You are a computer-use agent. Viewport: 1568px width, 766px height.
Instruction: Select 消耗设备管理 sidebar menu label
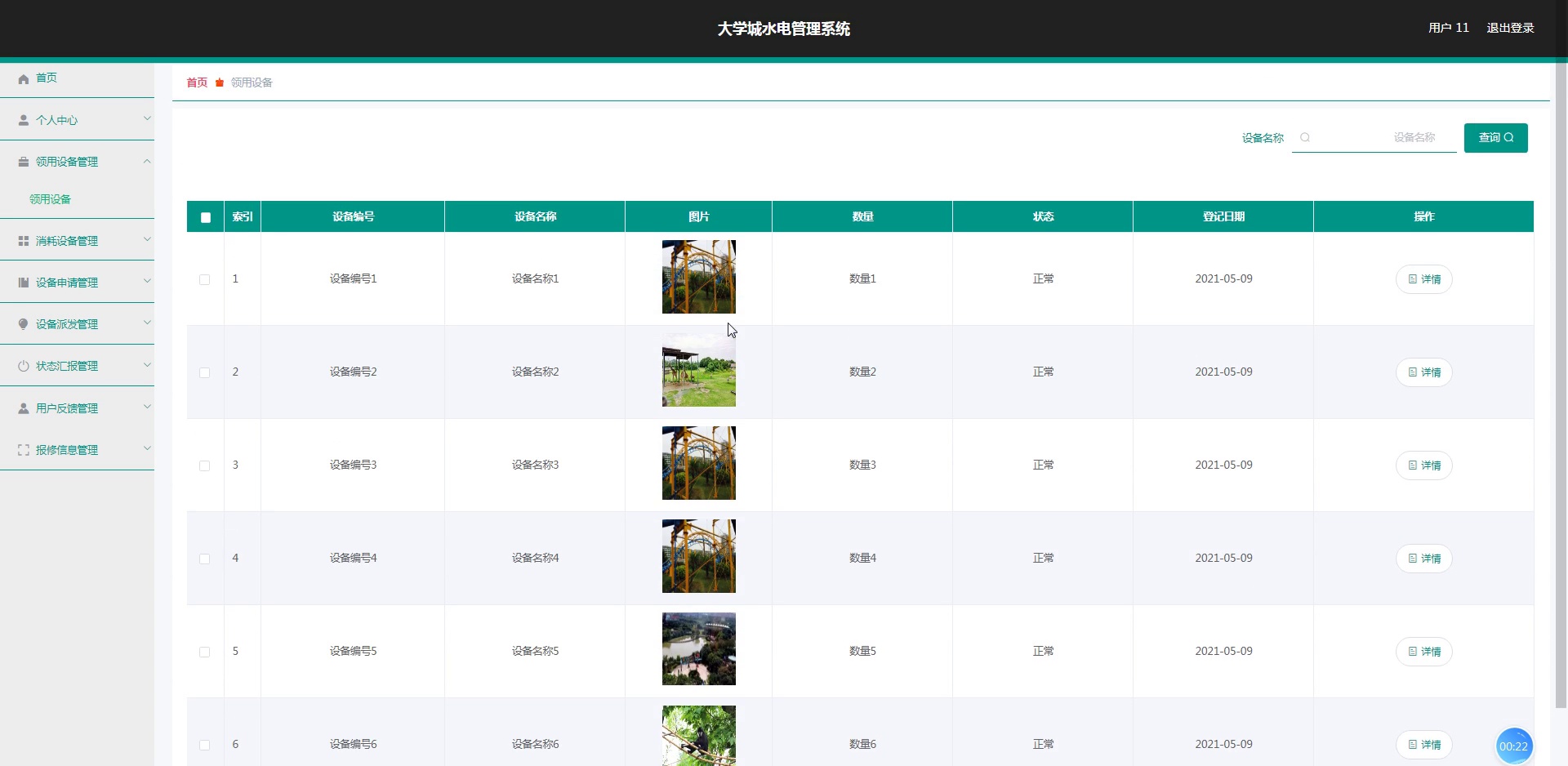tap(67, 241)
